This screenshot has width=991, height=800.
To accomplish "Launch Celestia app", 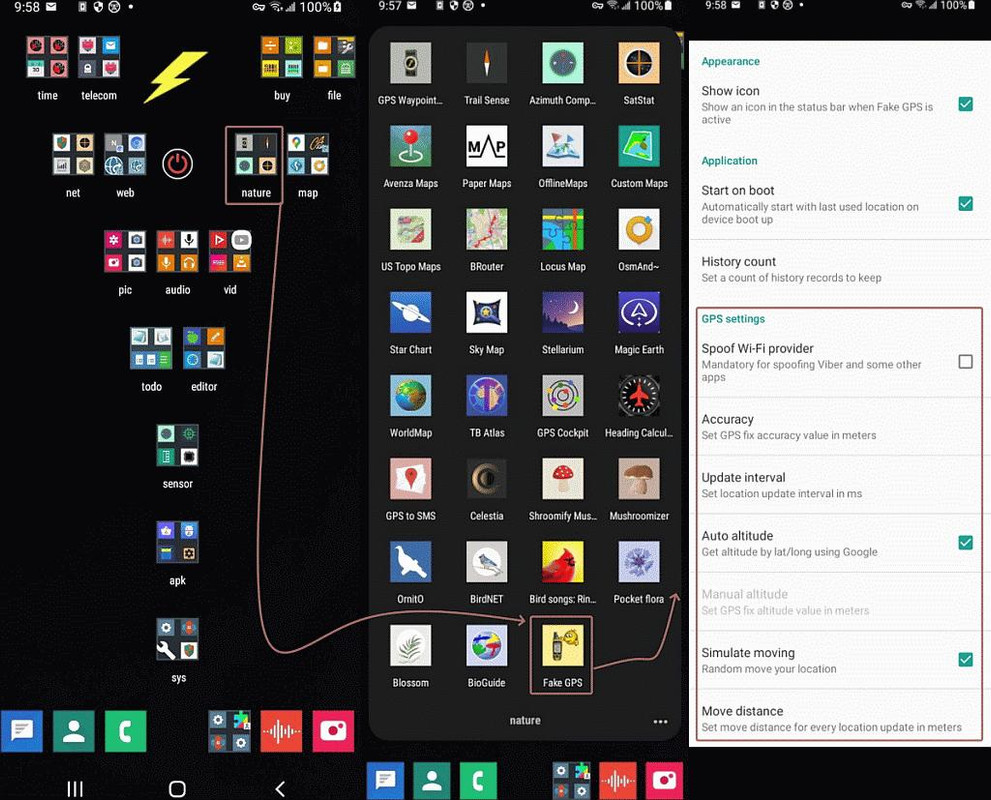I will point(486,479).
